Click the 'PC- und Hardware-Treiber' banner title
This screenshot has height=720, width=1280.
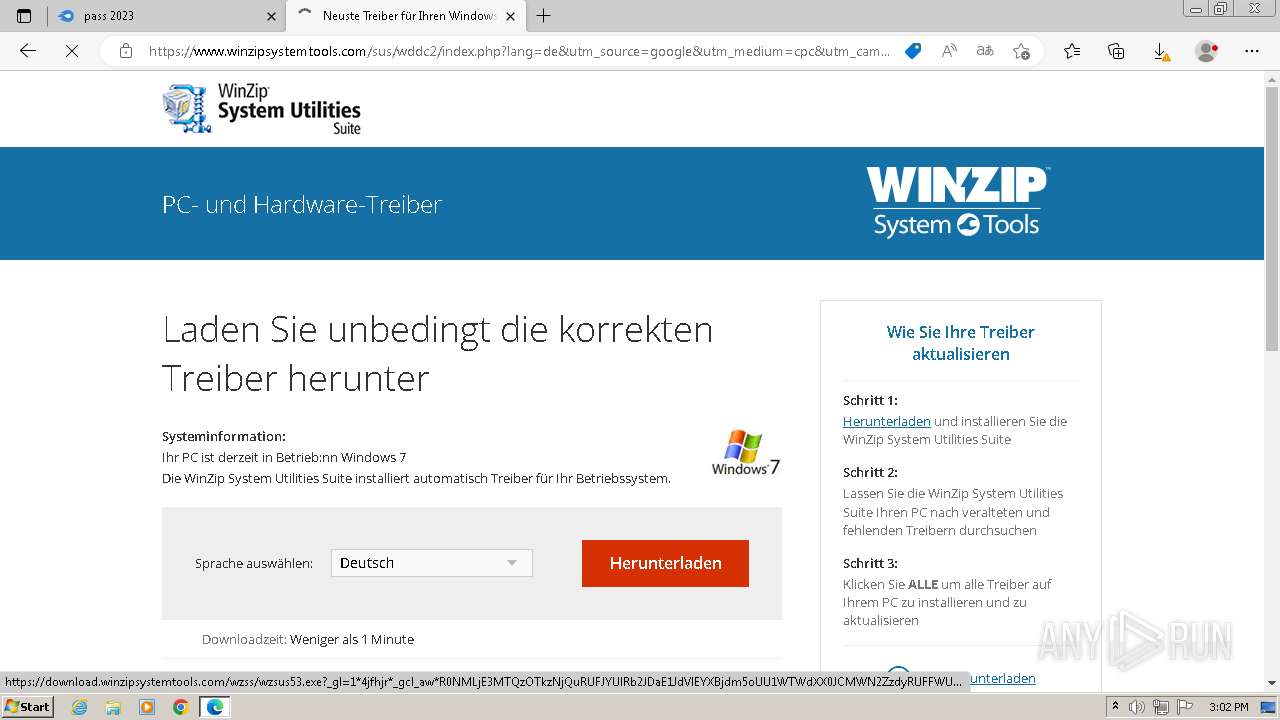pyautogui.click(x=302, y=204)
